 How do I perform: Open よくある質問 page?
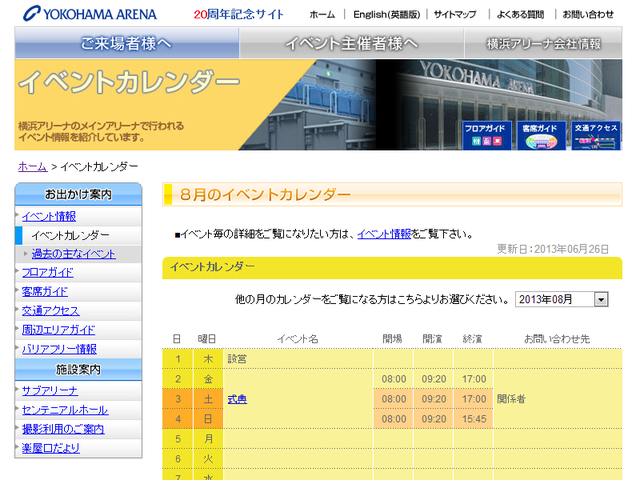point(520,15)
